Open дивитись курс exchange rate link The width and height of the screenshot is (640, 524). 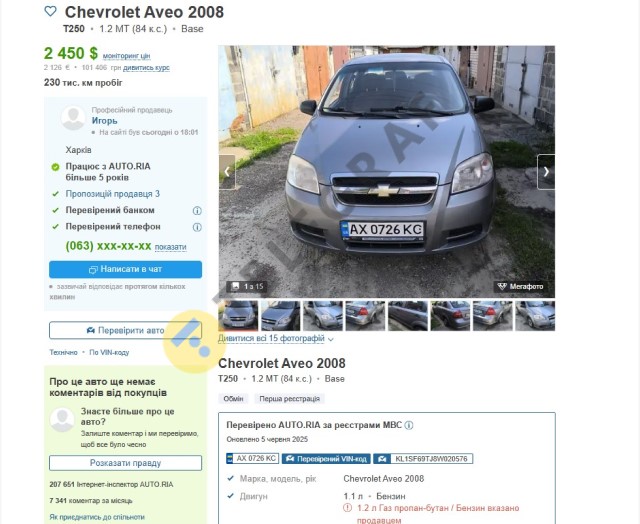click(x=146, y=68)
